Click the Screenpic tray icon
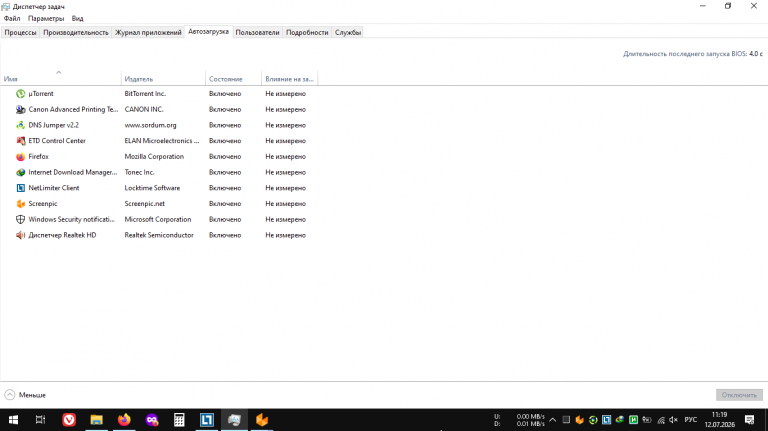Image resolution: width=768 pixels, height=431 pixels. pos(579,420)
